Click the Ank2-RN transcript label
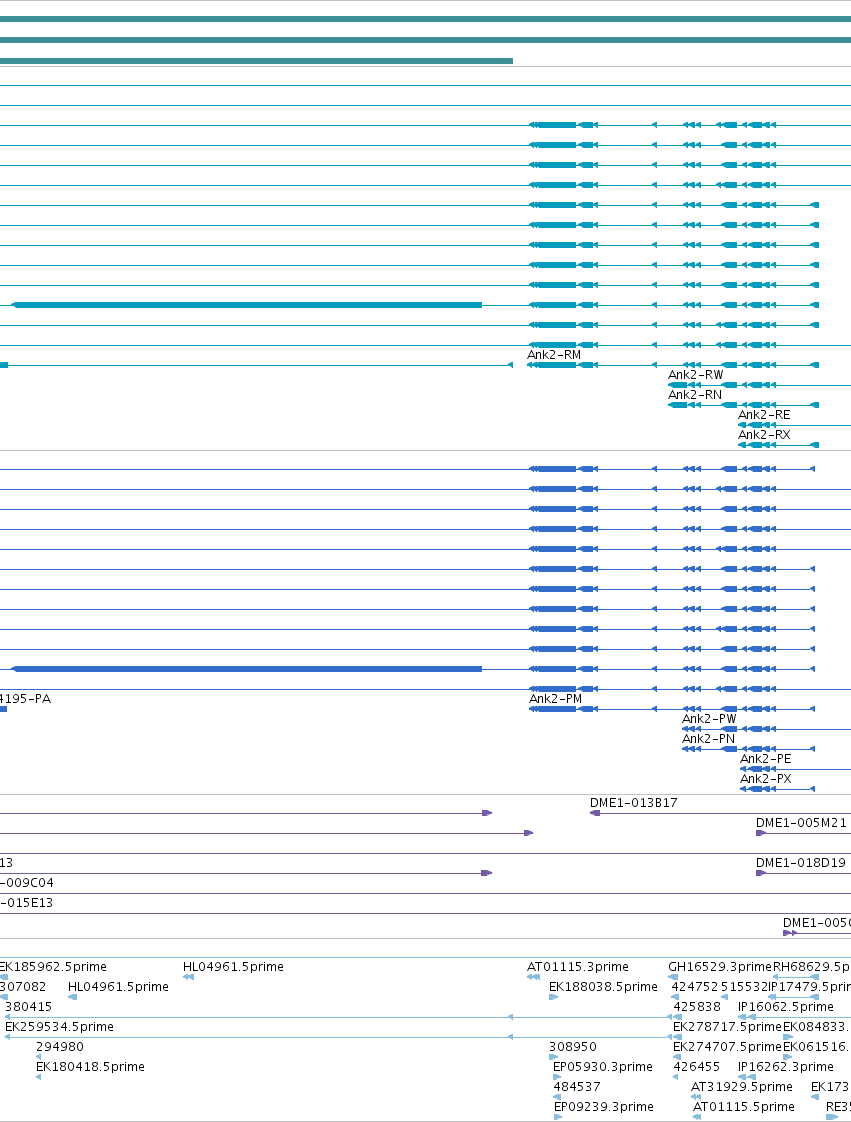The image size is (851, 1122). pyautogui.click(x=695, y=395)
